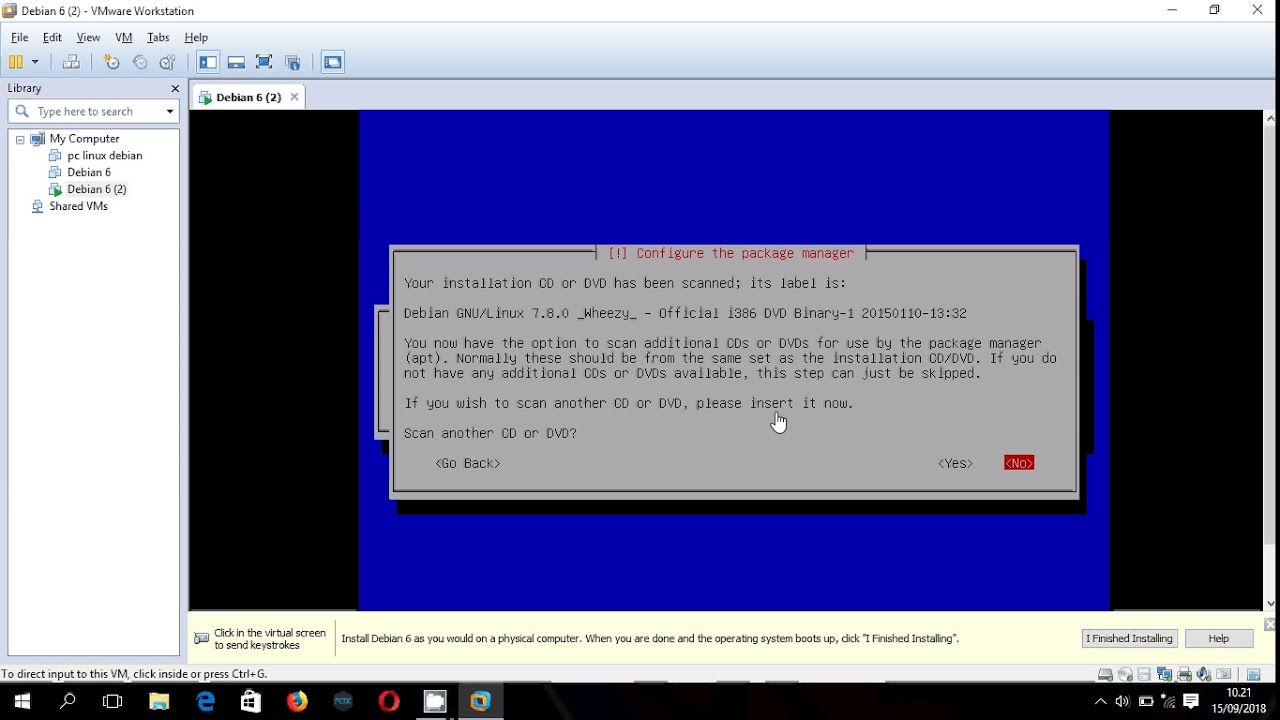Click the I Finished Installing button
This screenshot has width=1280, height=720.
1130,638
